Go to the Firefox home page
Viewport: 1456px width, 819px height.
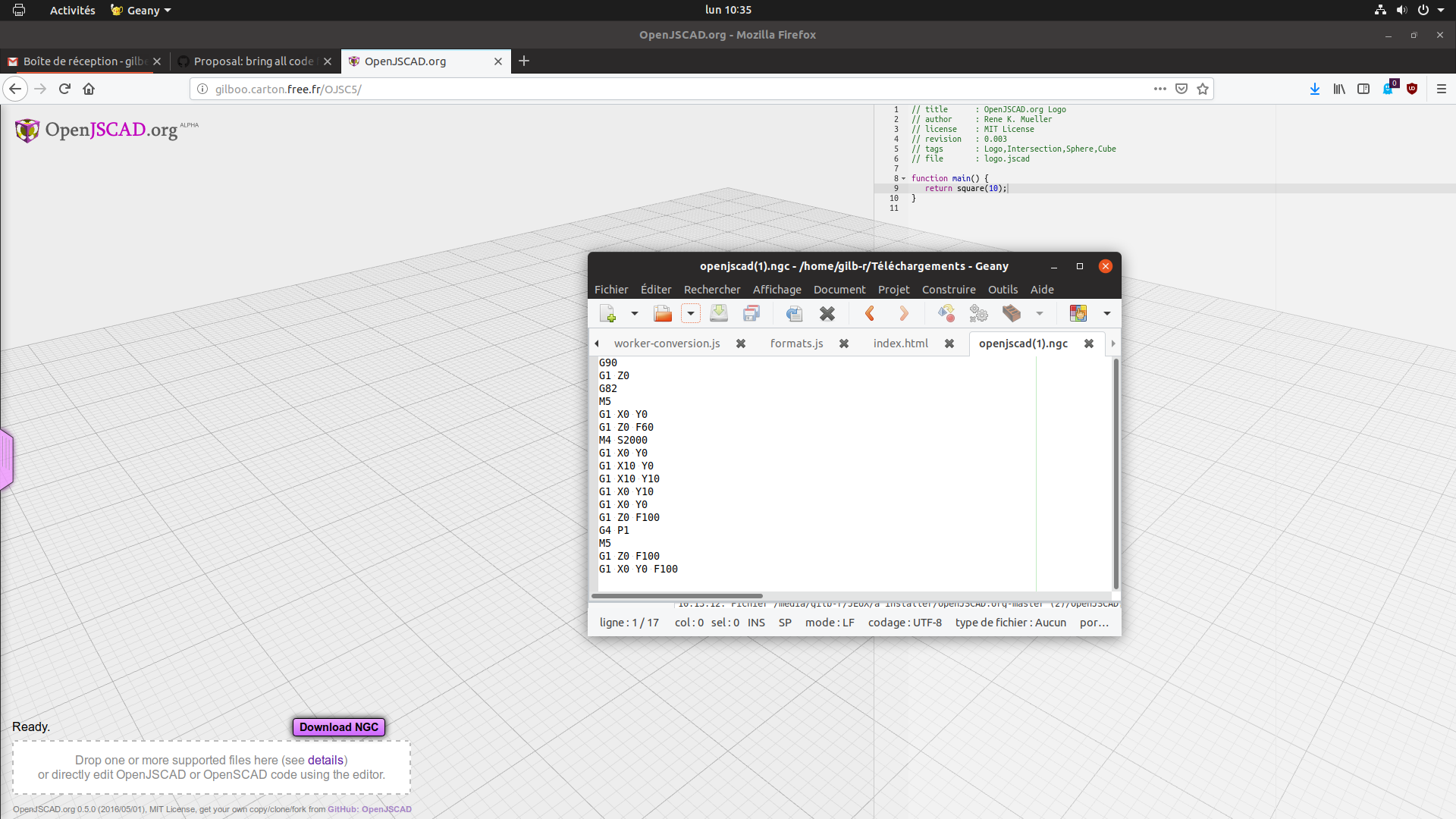(x=89, y=89)
